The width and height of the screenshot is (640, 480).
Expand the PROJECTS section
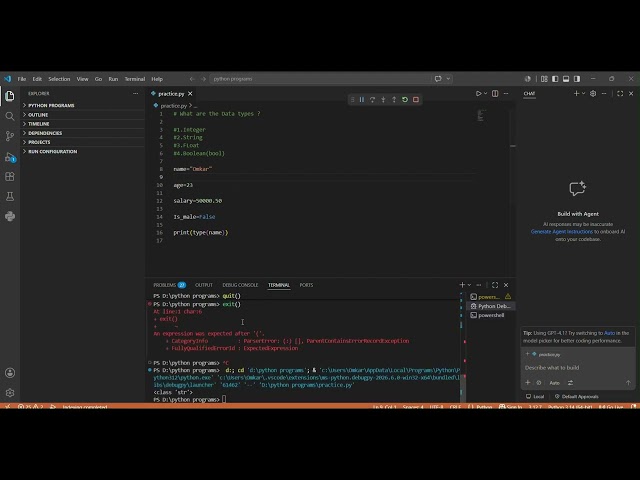pyautogui.click(x=83, y=142)
